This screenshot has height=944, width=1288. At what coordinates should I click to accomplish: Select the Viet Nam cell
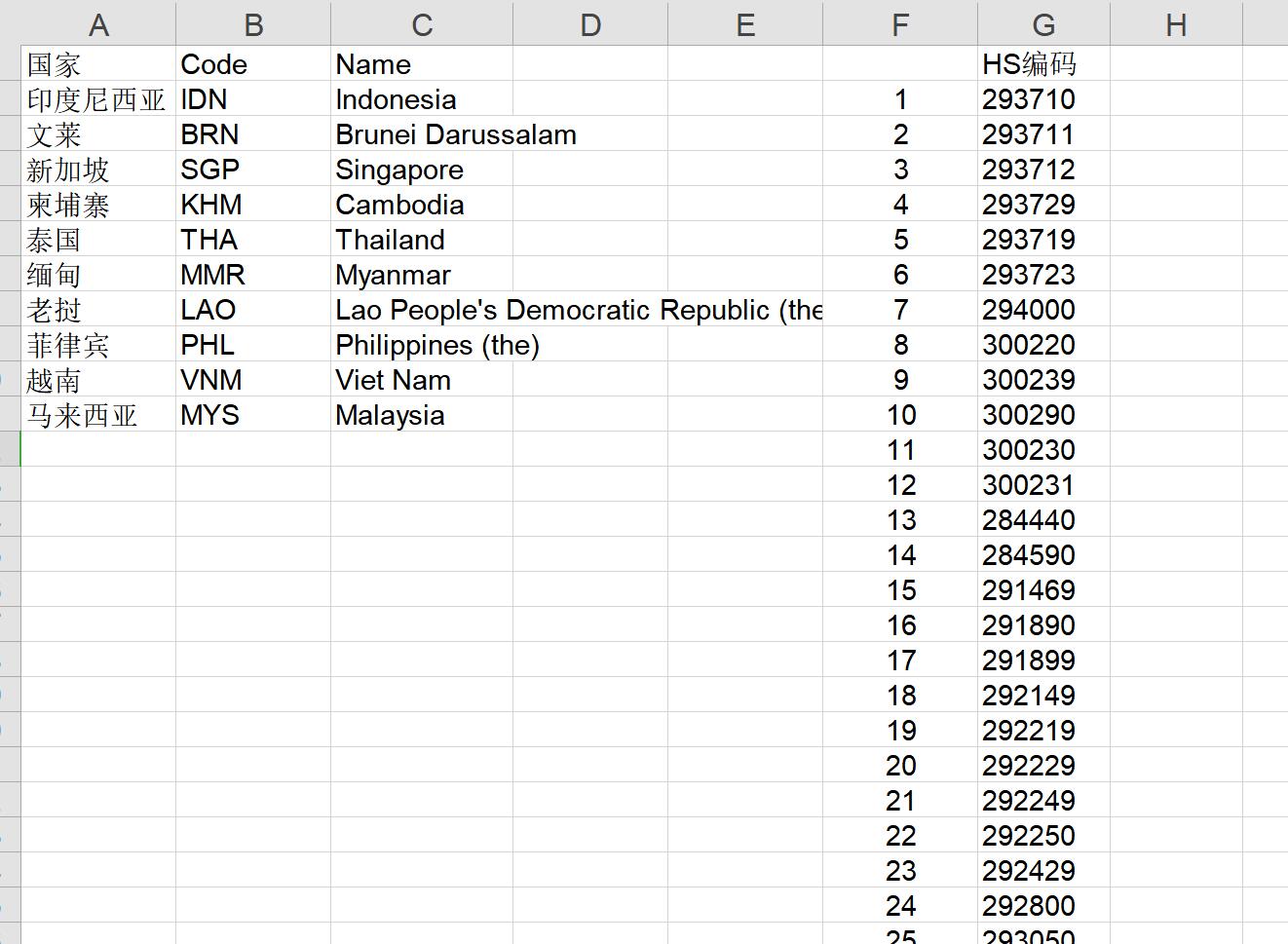422,379
